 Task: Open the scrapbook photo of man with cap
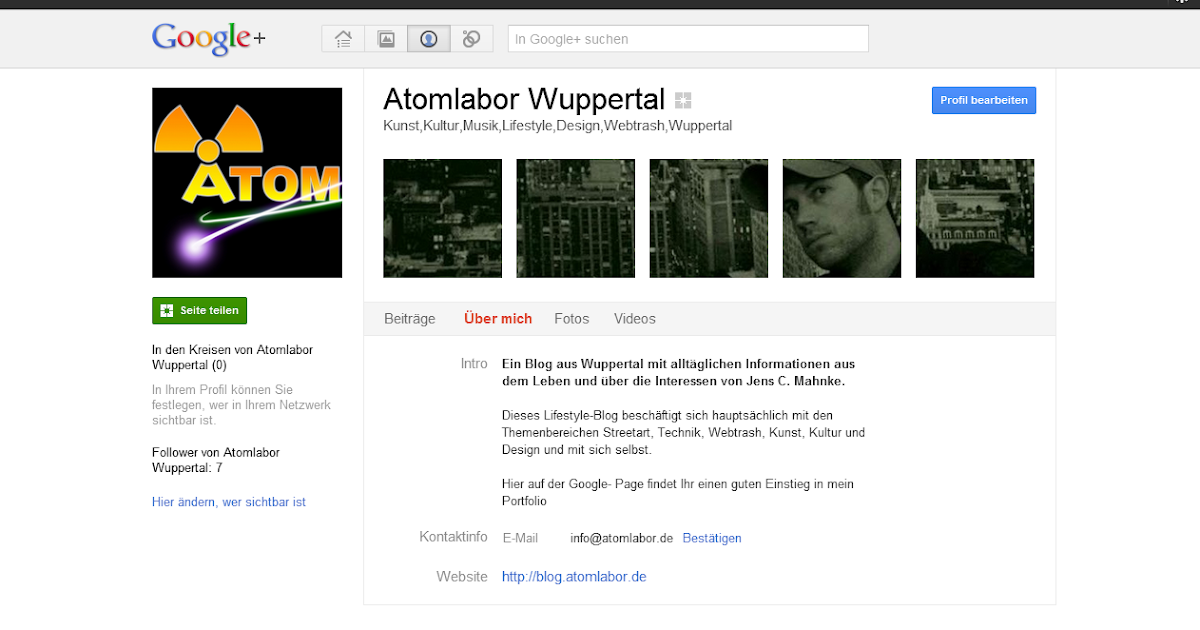842,218
